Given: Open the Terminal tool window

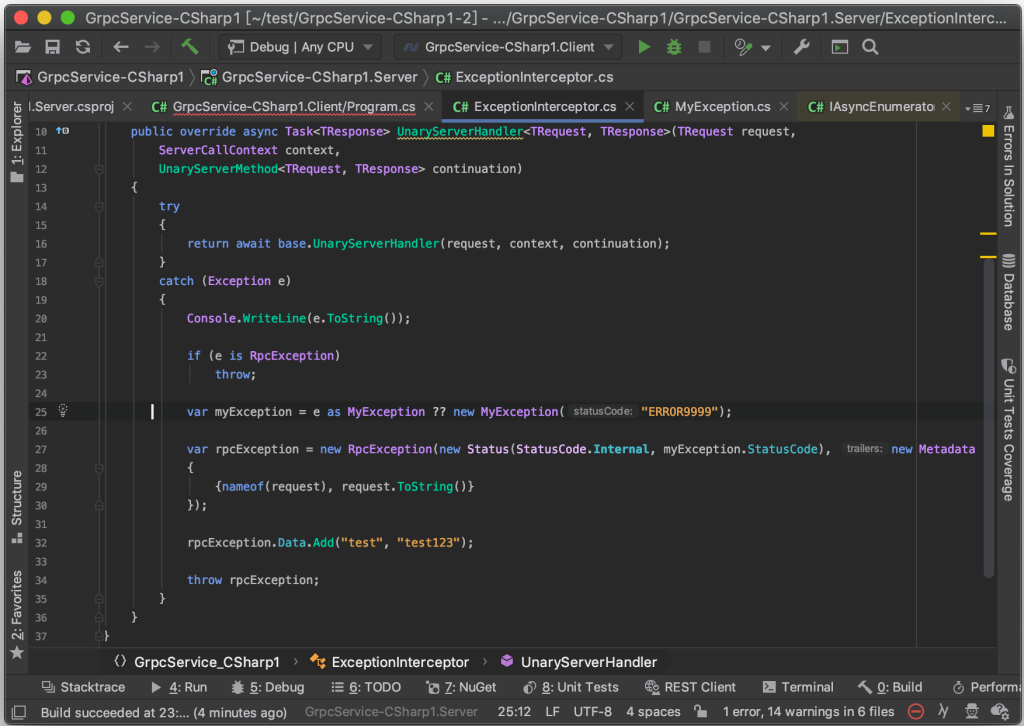Looking at the screenshot, I should 798,687.
